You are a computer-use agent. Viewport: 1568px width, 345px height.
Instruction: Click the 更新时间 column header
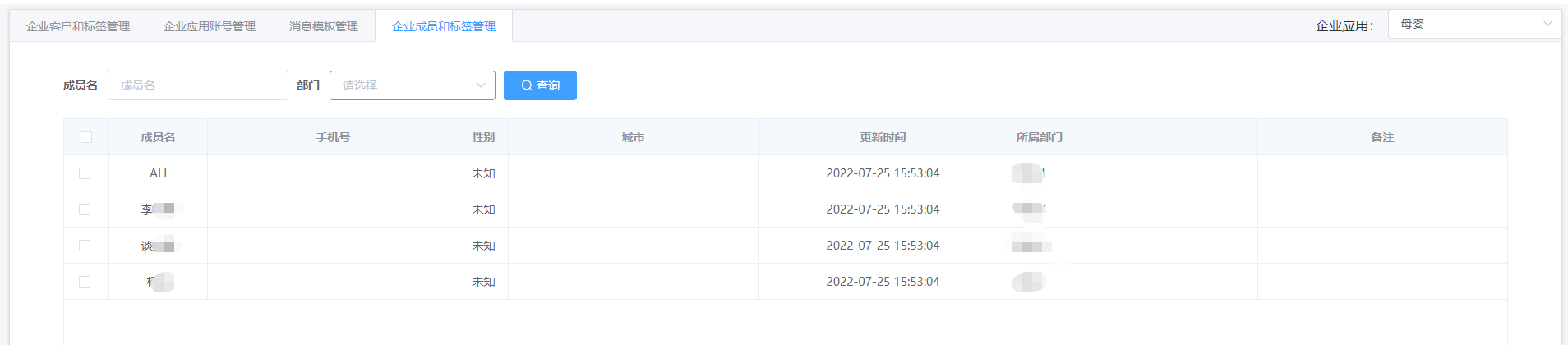coord(883,137)
